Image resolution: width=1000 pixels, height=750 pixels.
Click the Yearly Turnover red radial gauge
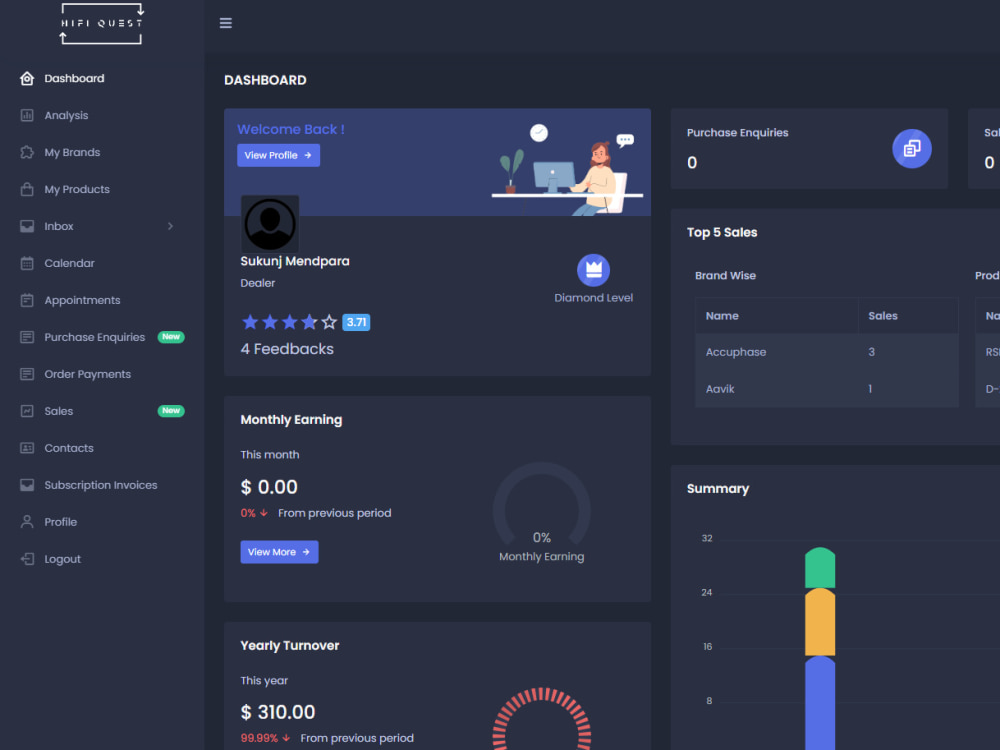click(541, 718)
